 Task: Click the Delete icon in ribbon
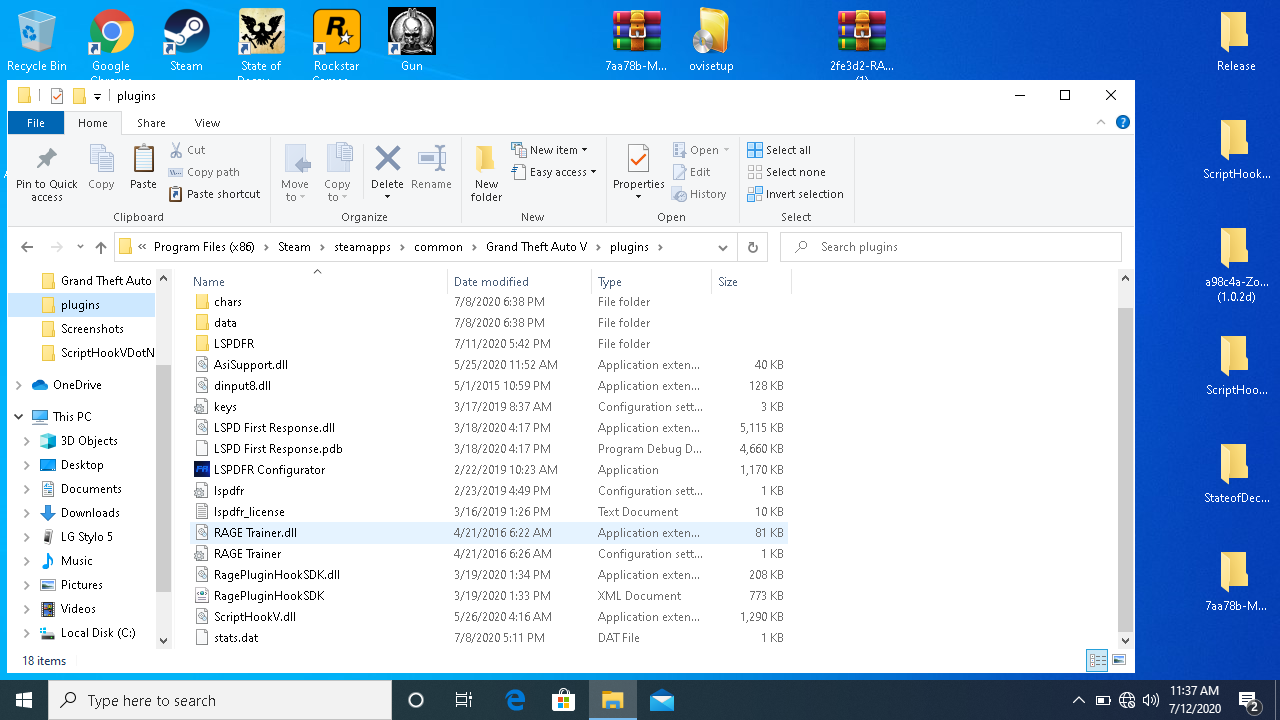point(387,160)
